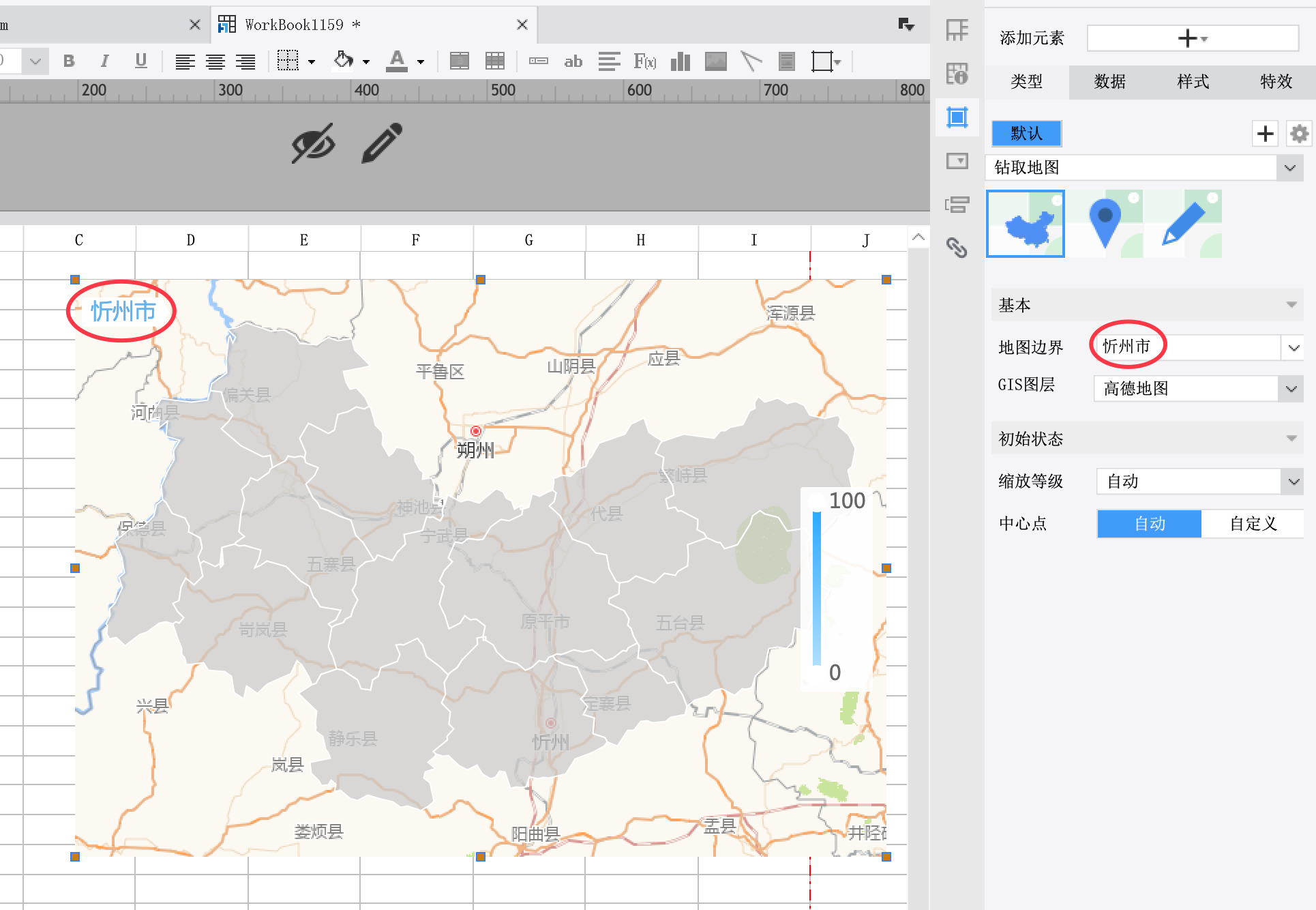Insert paragraph text lines icon
Image resolution: width=1316 pixels, height=910 pixels.
(609, 61)
